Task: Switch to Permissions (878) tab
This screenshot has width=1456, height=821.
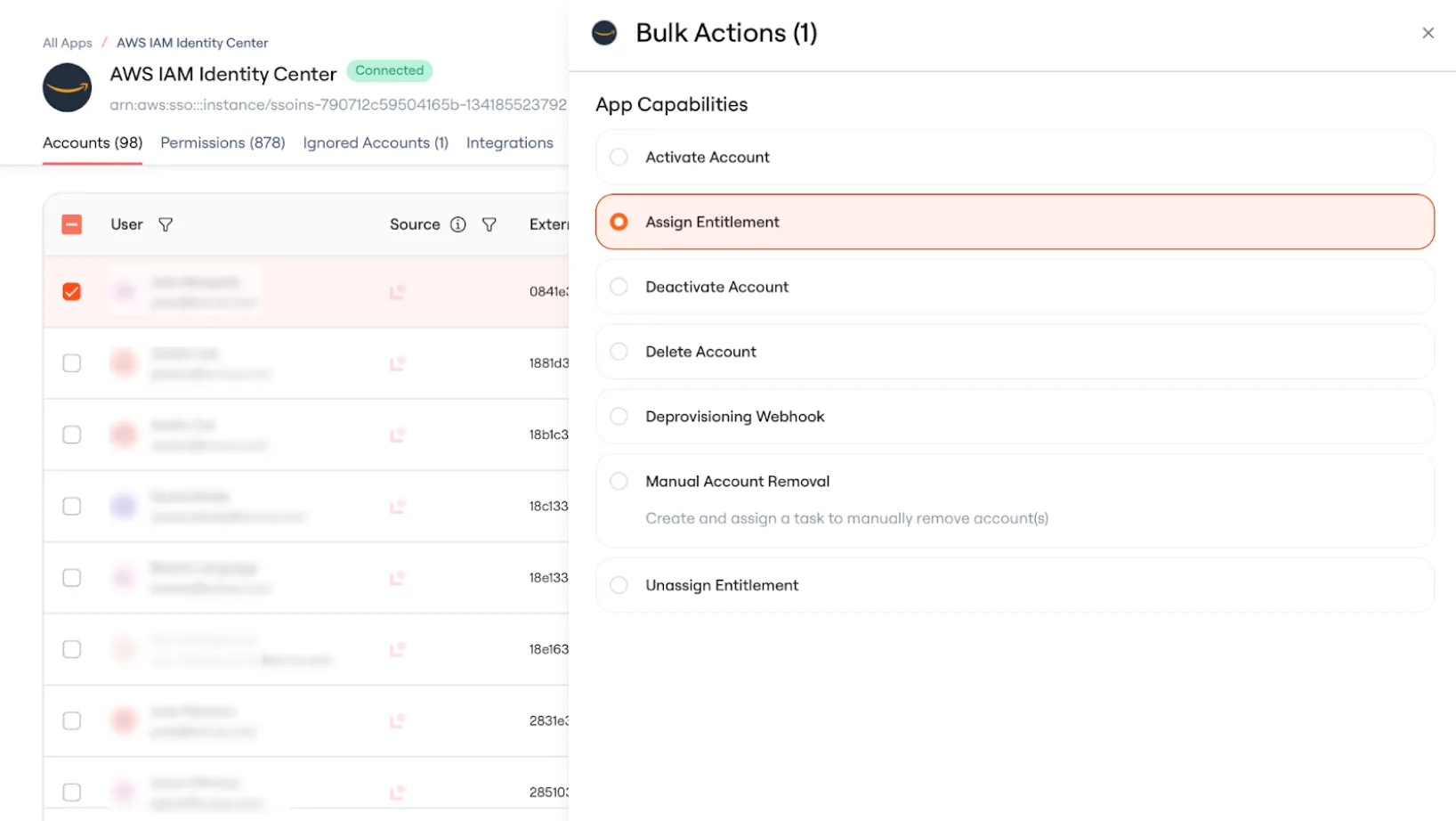Action: (222, 142)
